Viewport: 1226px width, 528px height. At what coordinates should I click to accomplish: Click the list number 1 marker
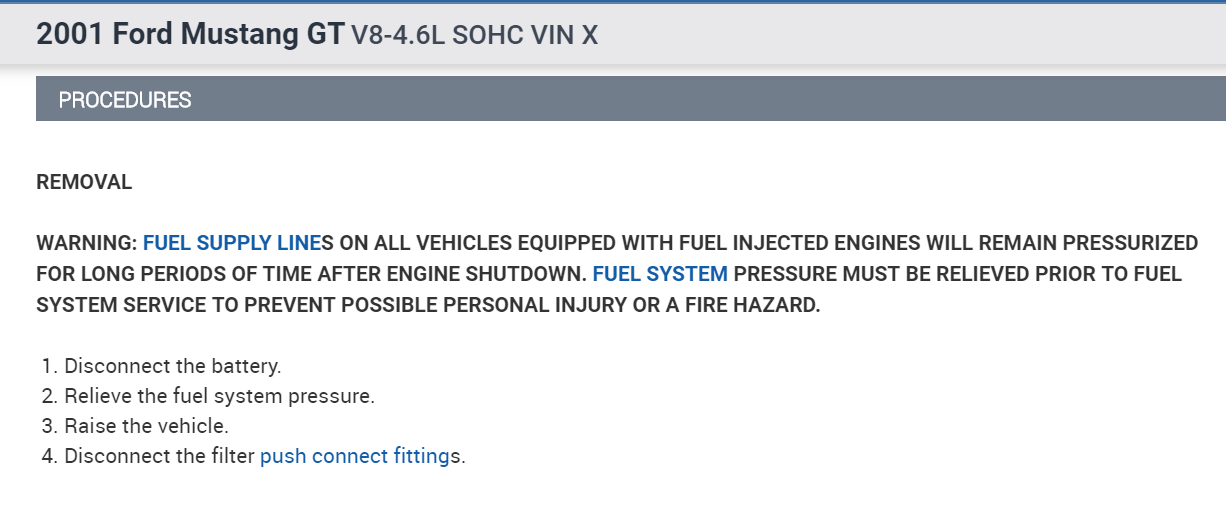(x=48, y=366)
